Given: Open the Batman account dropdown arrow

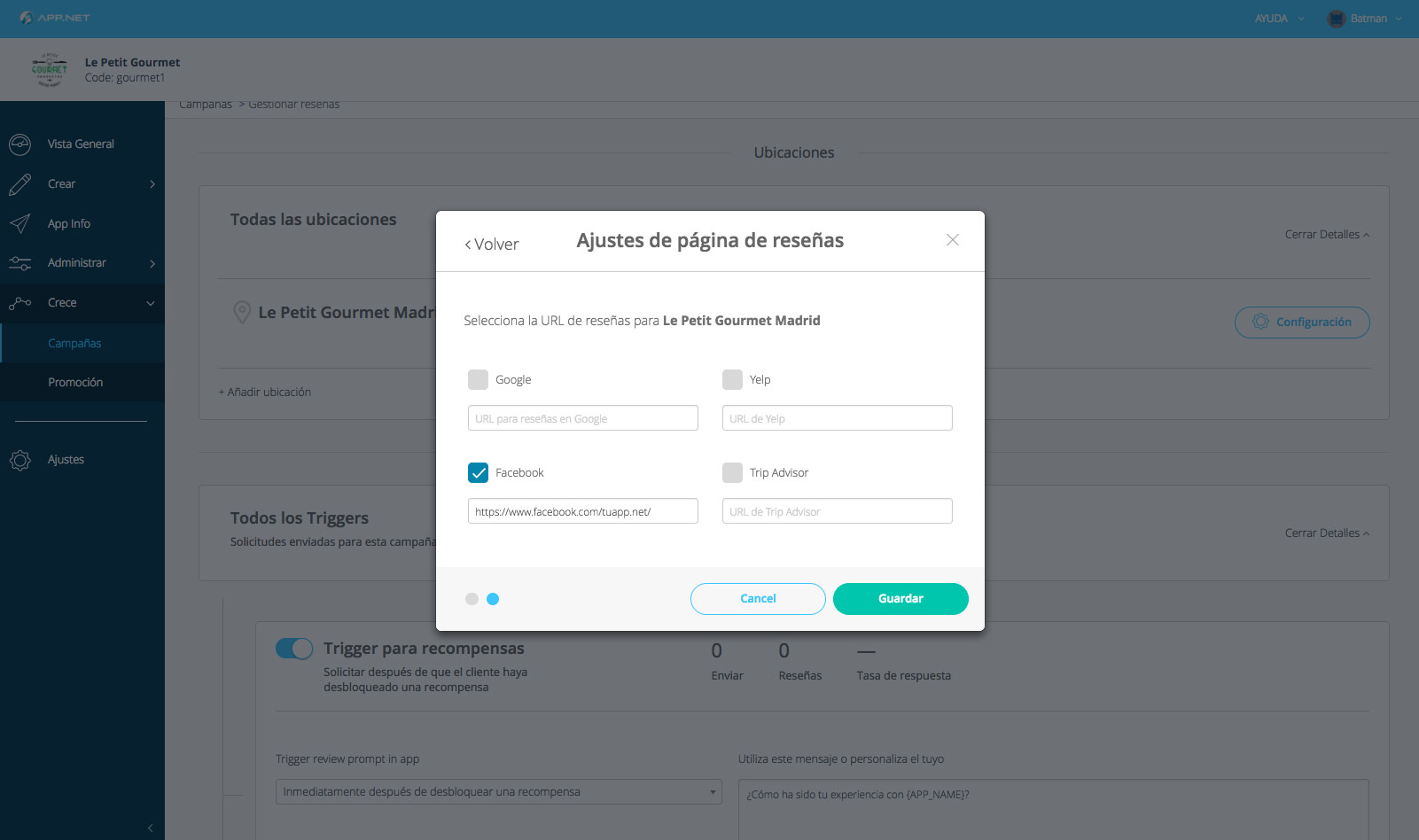Looking at the screenshot, I should pos(1399,19).
